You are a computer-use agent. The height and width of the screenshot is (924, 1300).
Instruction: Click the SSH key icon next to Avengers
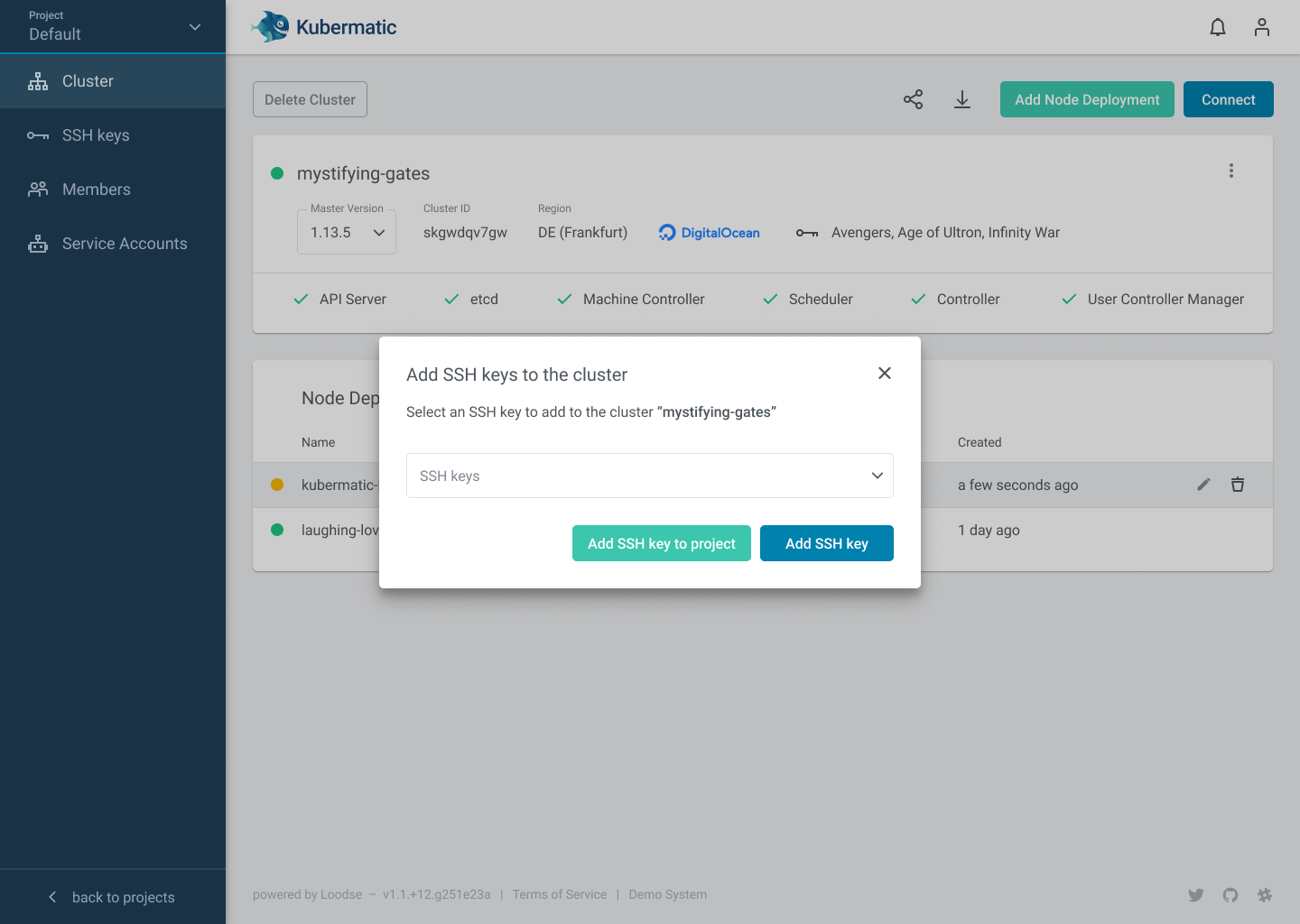pos(807,232)
